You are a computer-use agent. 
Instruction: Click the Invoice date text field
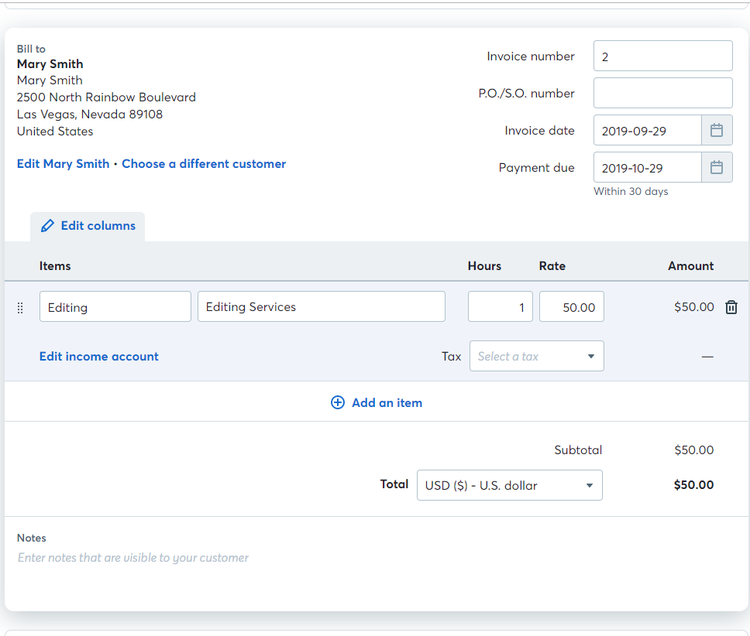pyautogui.click(x=648, y=130)
